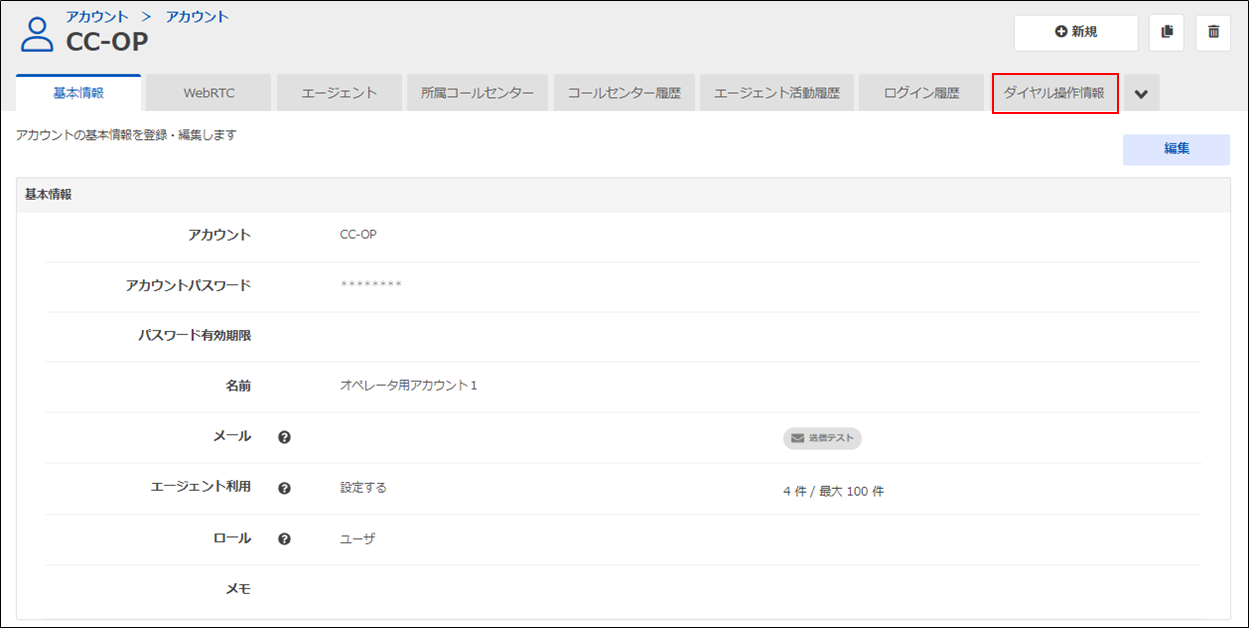
Task: Open the ダイヤル操作情報 tab
Action: 1054,93
